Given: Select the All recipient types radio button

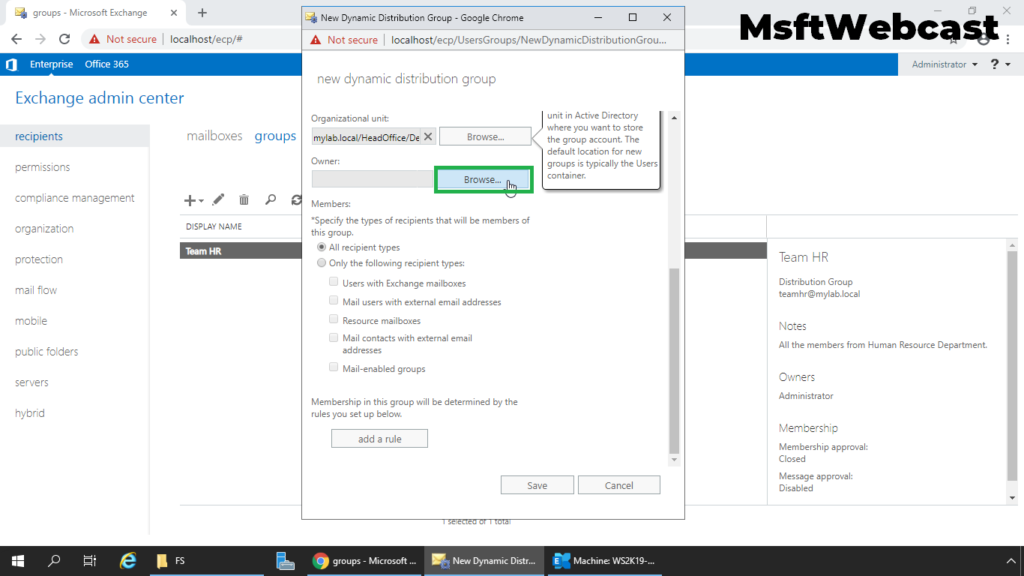Looking at the screenshot, I should tap(321, 248).
